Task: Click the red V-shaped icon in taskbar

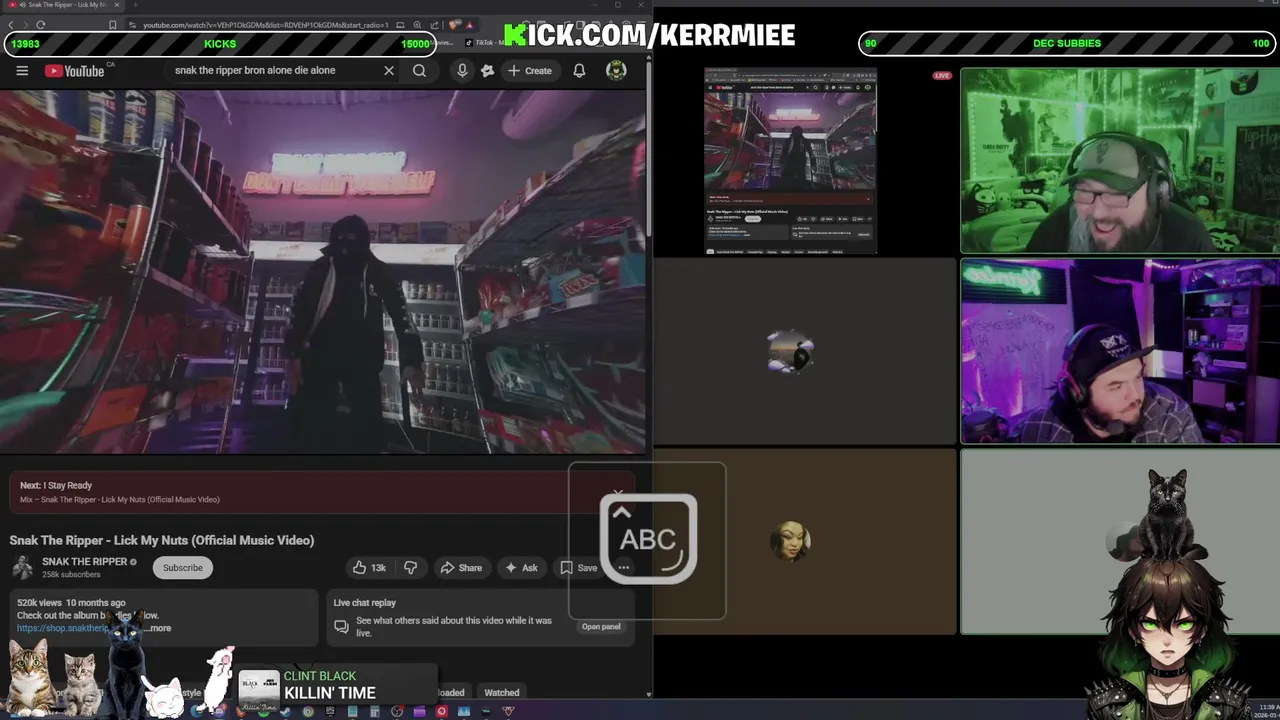Action: pyautogui.click(x=508, y=712)
